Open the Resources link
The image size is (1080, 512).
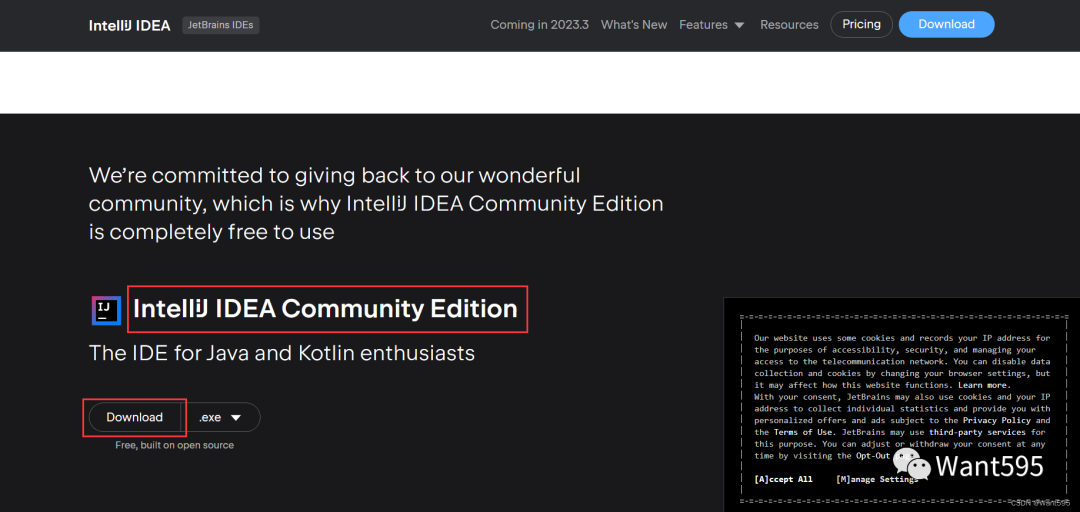click(789, 25)
